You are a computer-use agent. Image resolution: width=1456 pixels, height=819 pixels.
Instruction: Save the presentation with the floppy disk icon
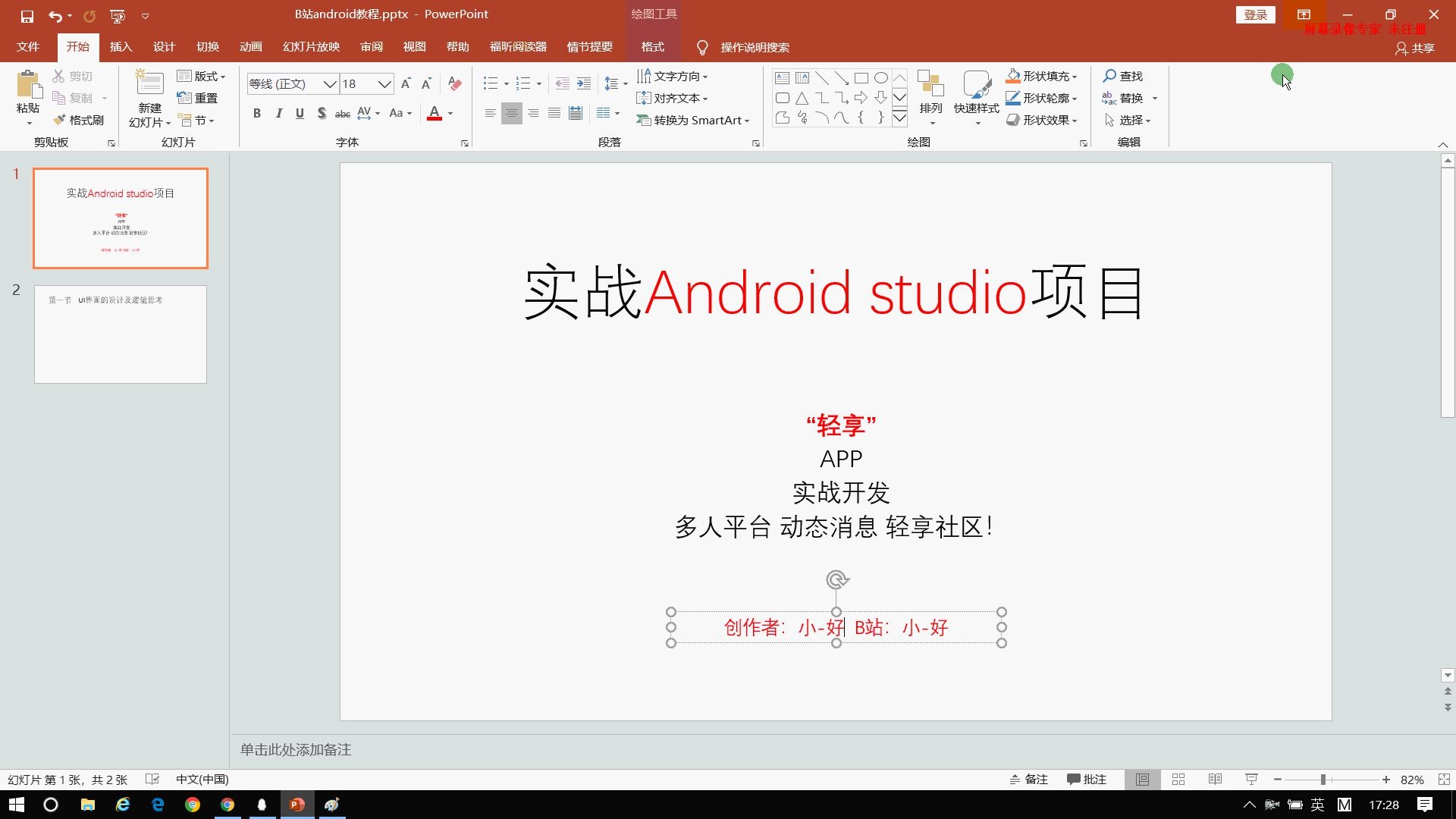pyautogui.click(x=27, y=16)
